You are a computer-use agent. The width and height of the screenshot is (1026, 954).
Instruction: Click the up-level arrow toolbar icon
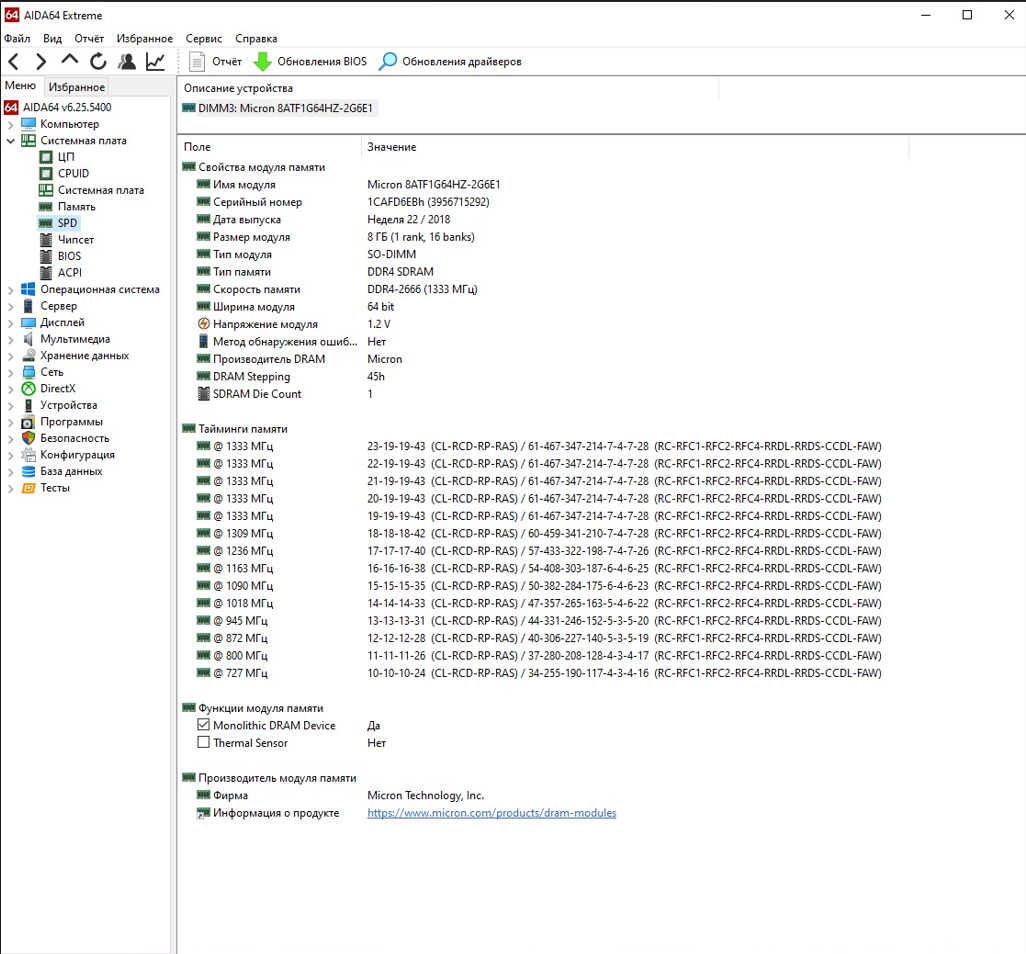click(x=69, y=62)
